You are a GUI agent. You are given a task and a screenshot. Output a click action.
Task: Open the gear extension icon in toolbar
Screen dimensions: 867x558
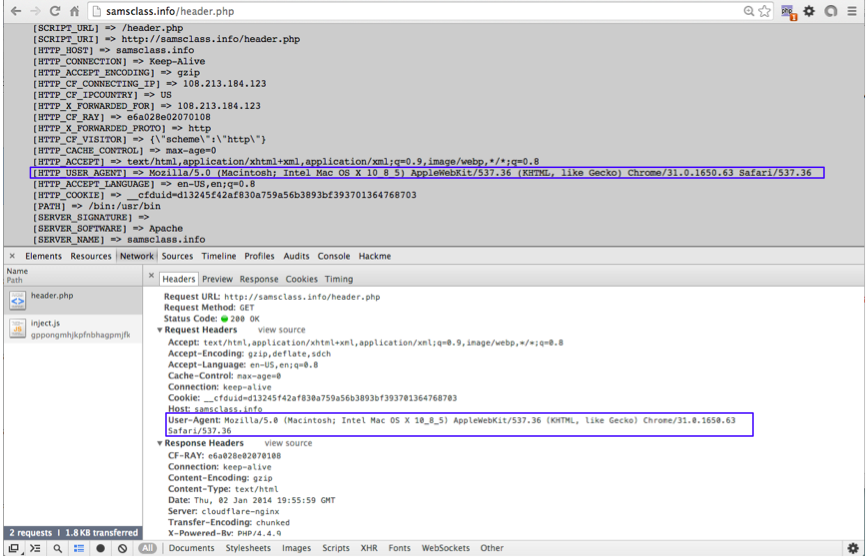click(x=809, y=11)
